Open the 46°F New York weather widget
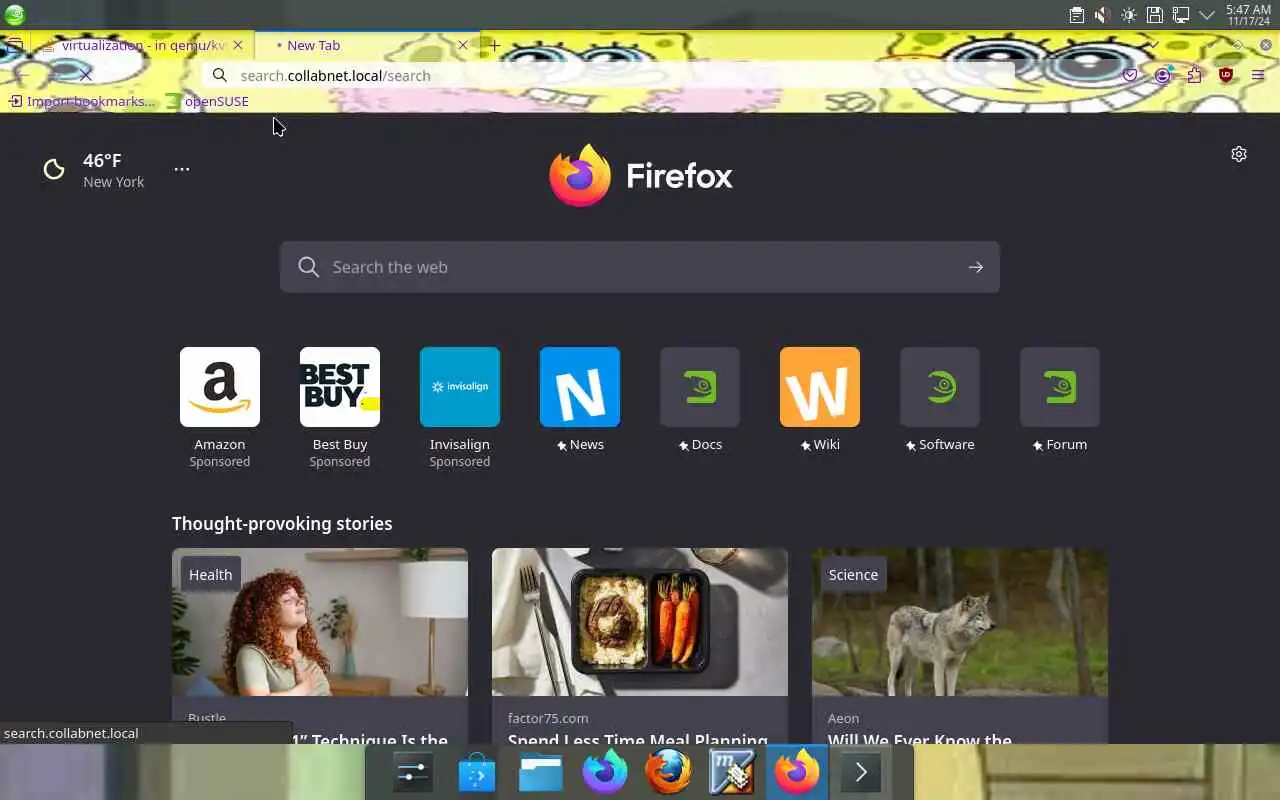Image resolution: width=1280 pixels, height=800 pixels. 94,170
